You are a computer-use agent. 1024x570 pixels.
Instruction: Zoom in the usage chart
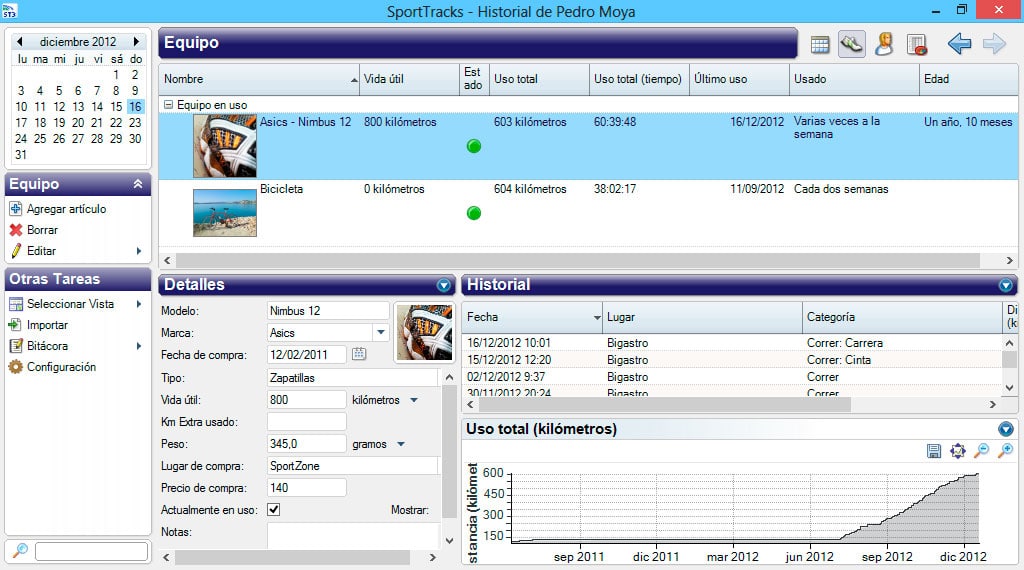1005,451
